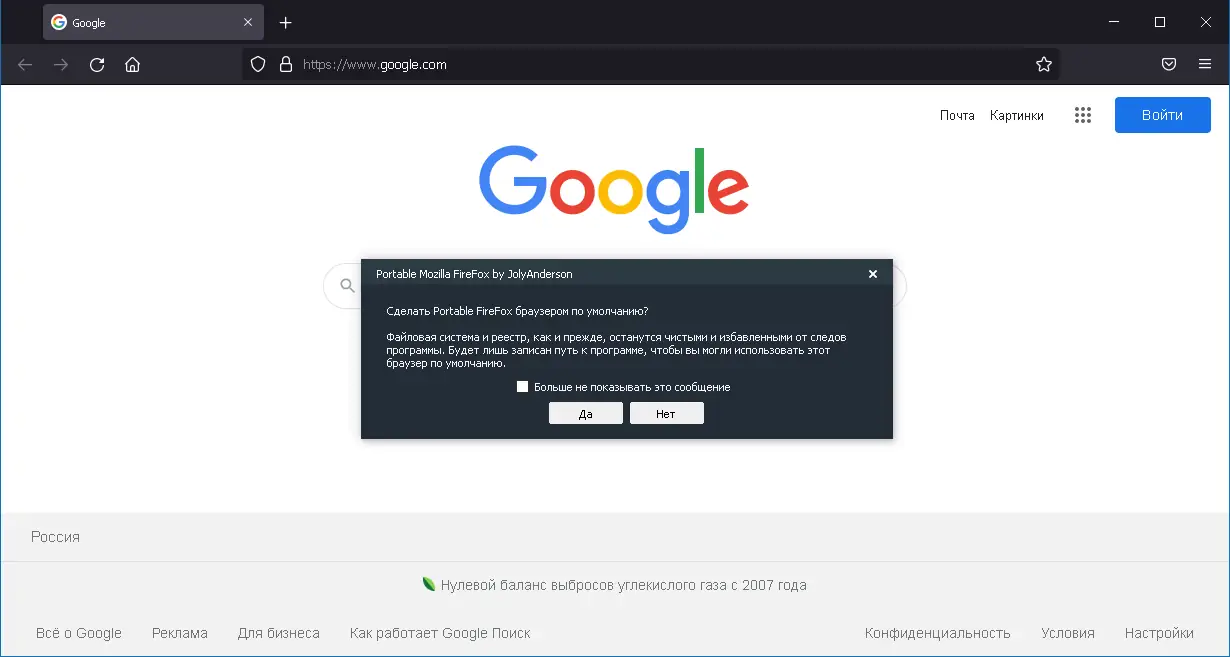The width and height of the screenshot is (1230, 657).
Task: Open the Картинки link
Action: (1017, 115)
